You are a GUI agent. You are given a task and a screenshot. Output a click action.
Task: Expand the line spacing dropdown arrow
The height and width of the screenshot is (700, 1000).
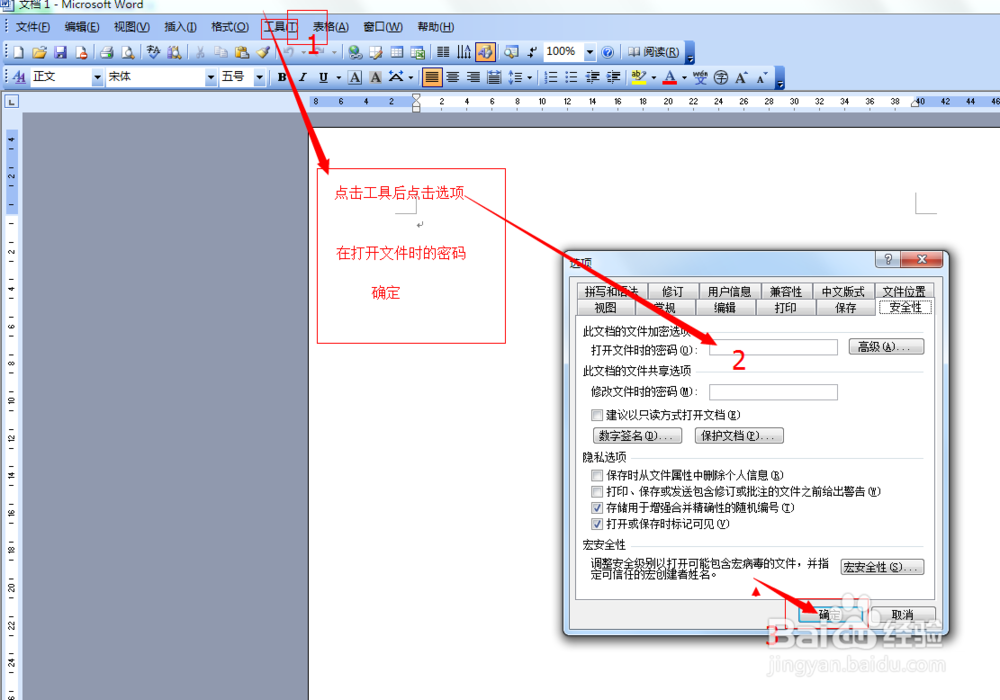529,77
